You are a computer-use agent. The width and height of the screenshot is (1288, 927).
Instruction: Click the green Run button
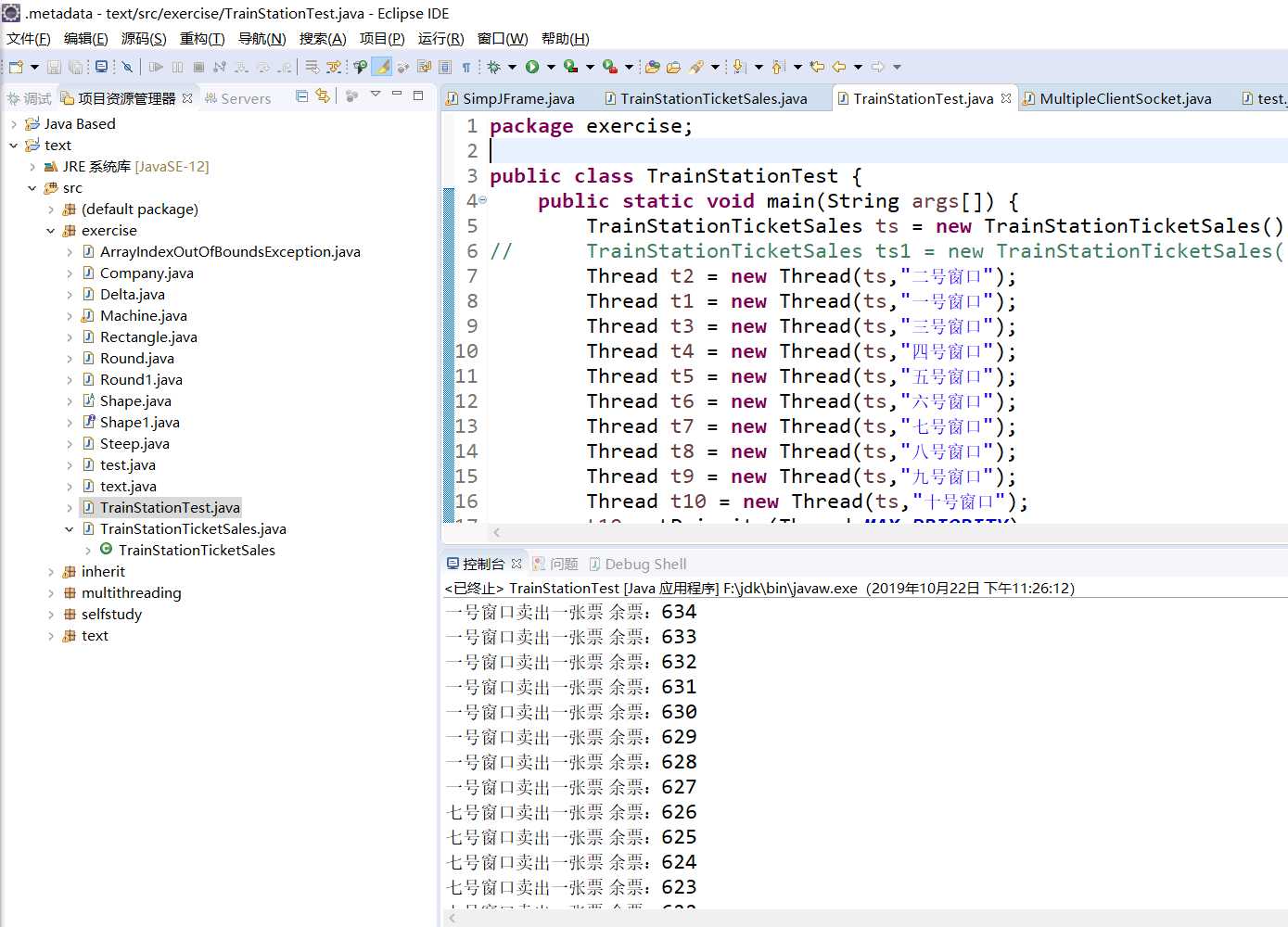(532, 67)
